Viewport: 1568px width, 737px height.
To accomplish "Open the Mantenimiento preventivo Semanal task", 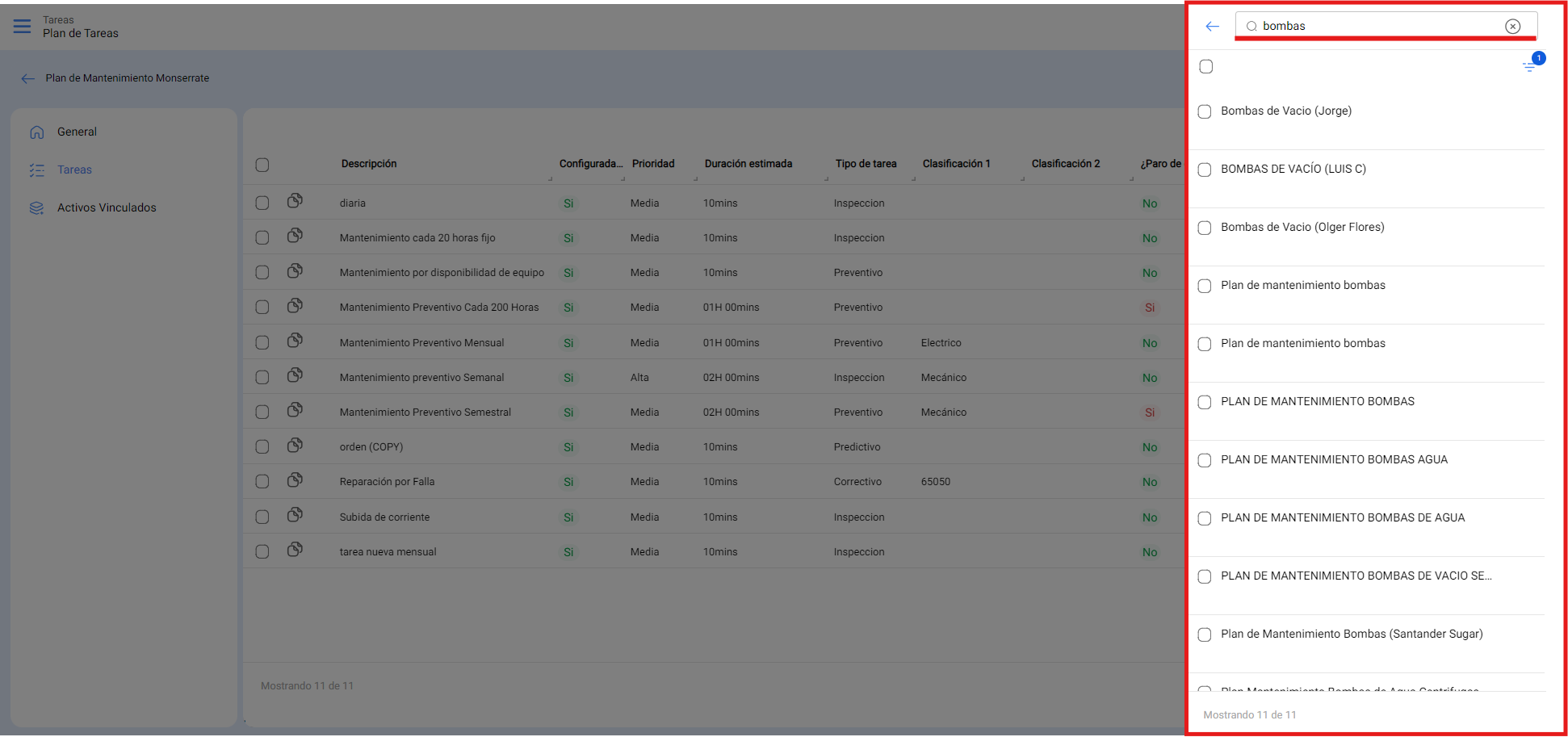I will click(x=421, y=377).
